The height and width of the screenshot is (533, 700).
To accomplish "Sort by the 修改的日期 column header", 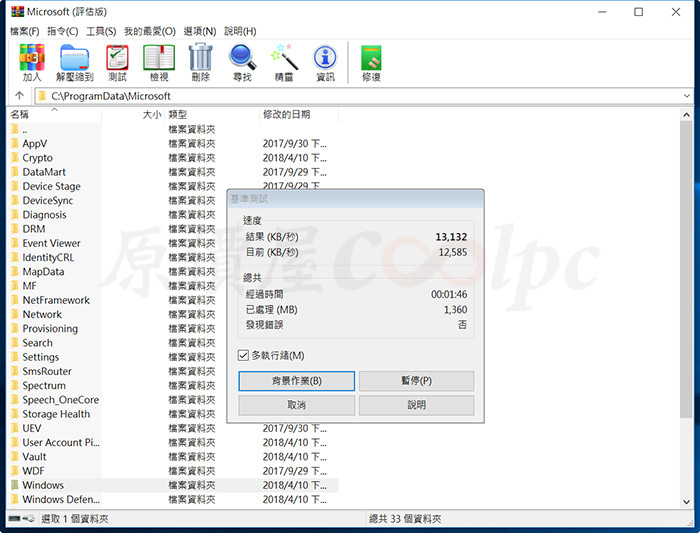I will [299, 115].
